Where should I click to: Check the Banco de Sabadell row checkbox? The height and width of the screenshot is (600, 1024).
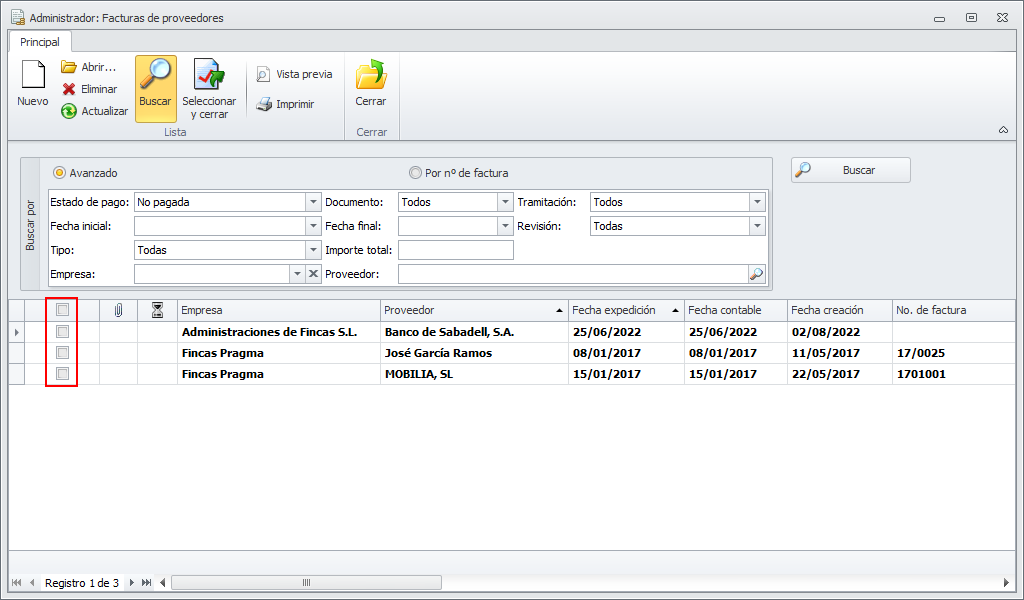coord(63,332)
